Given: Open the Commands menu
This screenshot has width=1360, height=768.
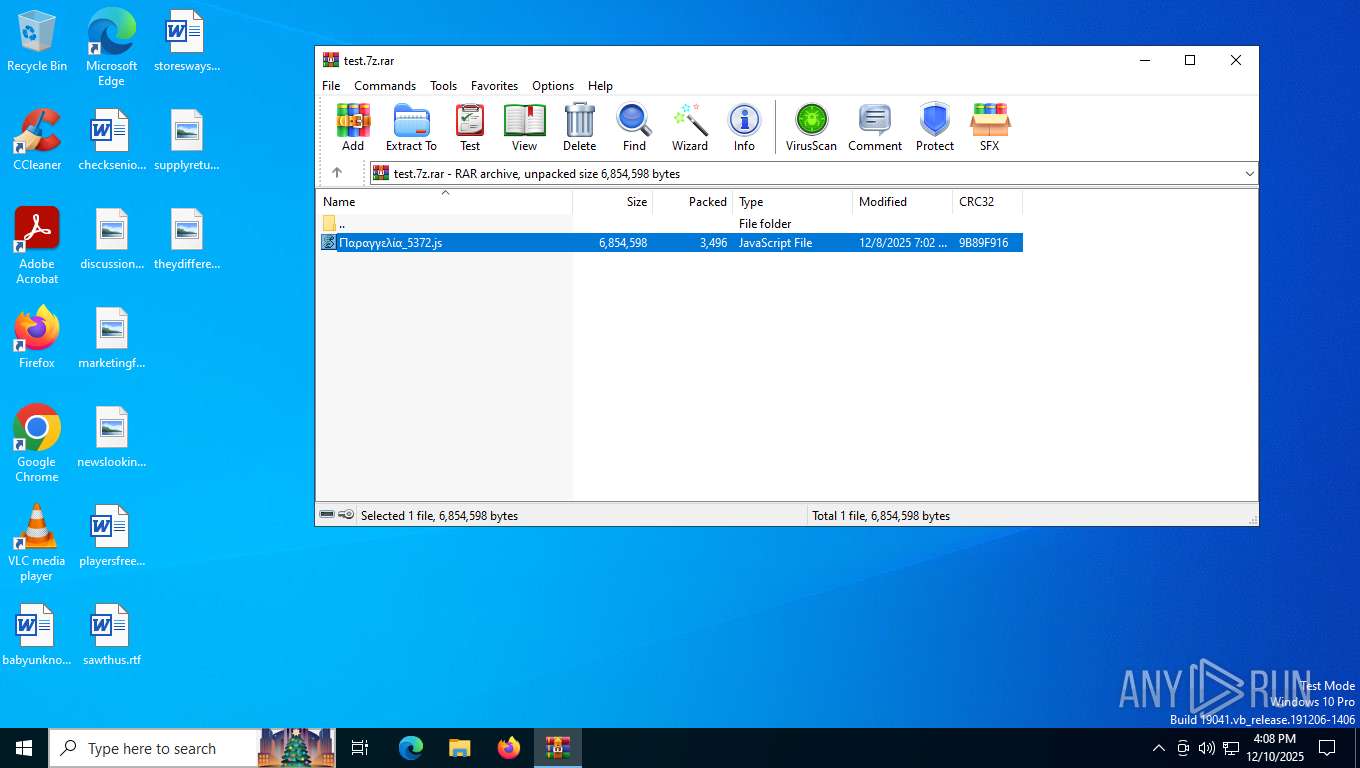Looking at the screenshot, I should 385,86.
